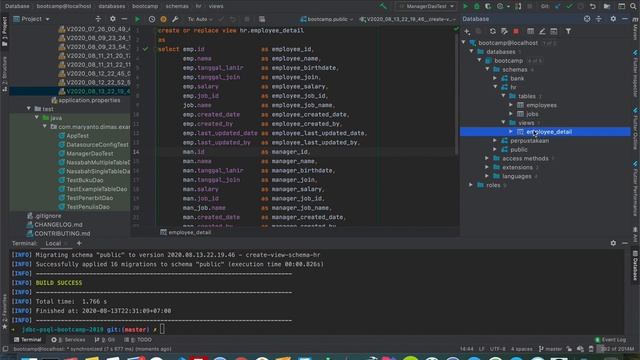The width and height of the screenshot is (640, 360).
Task: Toggle Favorites tool window side tab
Action: pos(4,312)
